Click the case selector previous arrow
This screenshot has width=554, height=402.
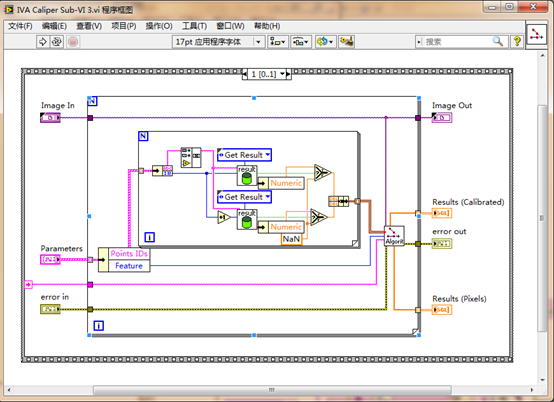[x=245, y=74]
